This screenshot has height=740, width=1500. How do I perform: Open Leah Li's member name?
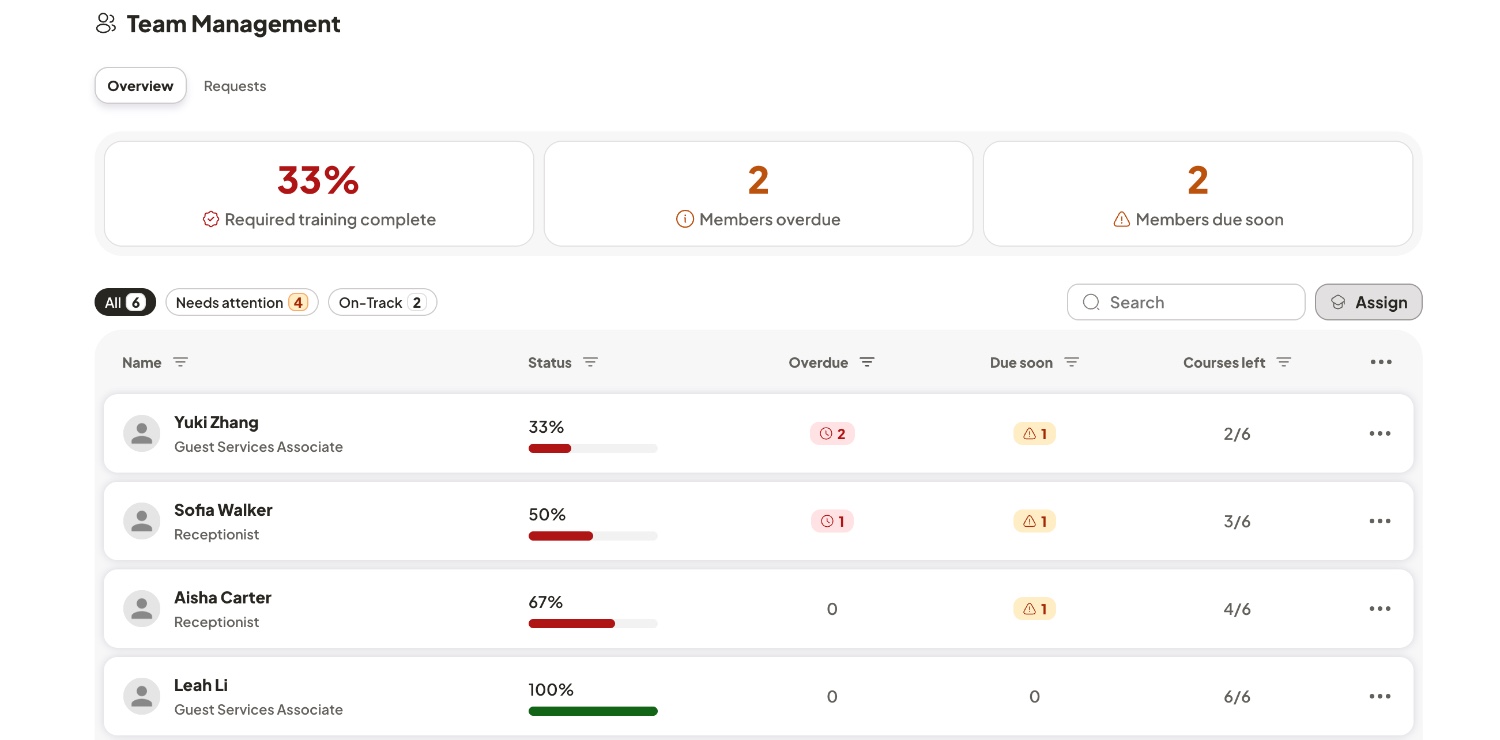(x=201, y=685)
